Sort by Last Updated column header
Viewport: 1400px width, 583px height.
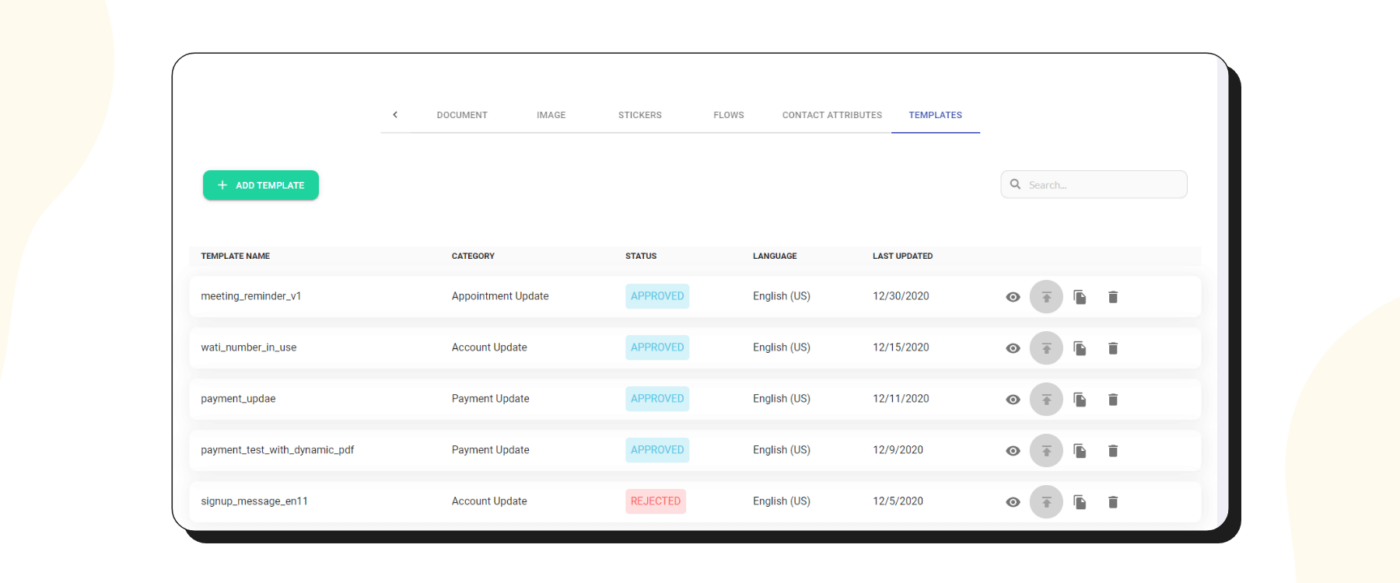coord(902,256)
